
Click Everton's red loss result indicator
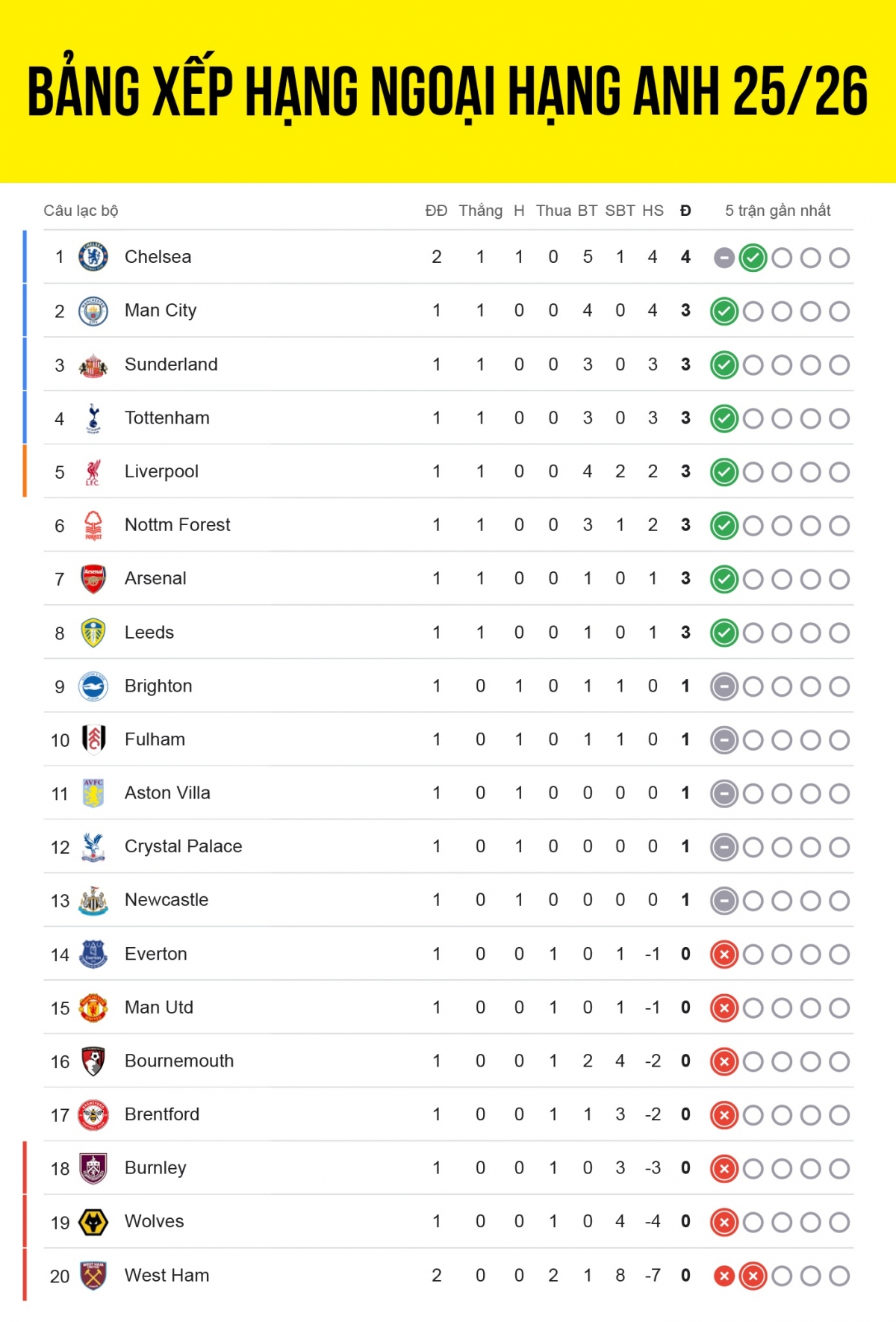pyautogui.click(x=724, y=955)
